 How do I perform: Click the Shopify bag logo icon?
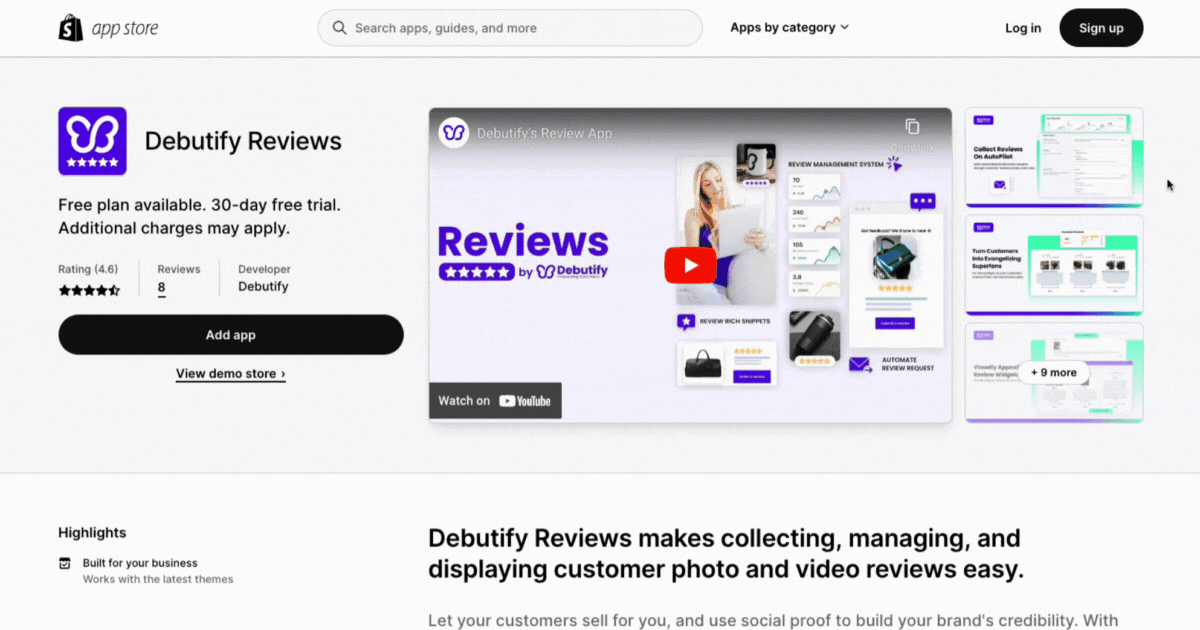point(70,28)
